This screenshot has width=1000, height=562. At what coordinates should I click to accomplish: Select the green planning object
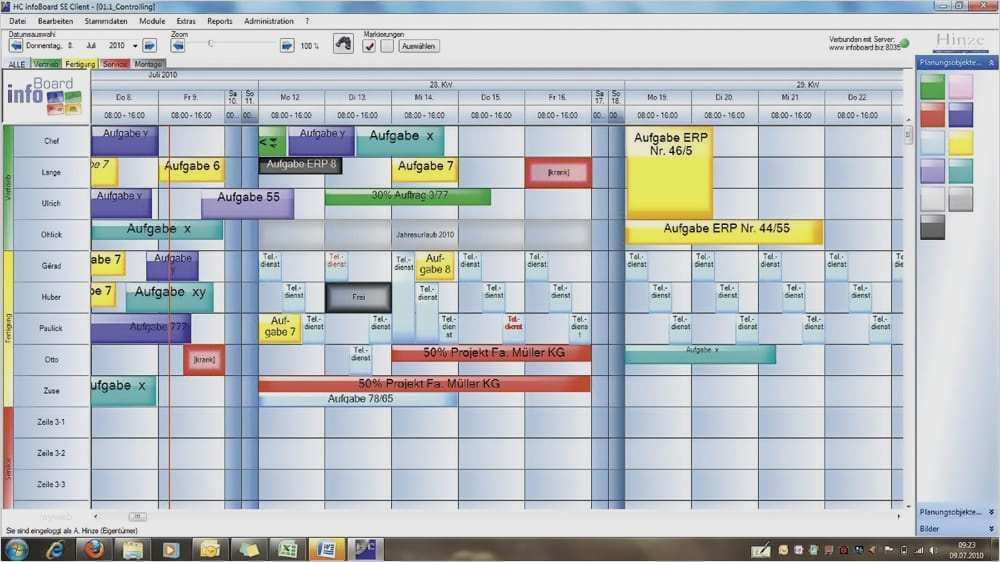click(932, 87)
